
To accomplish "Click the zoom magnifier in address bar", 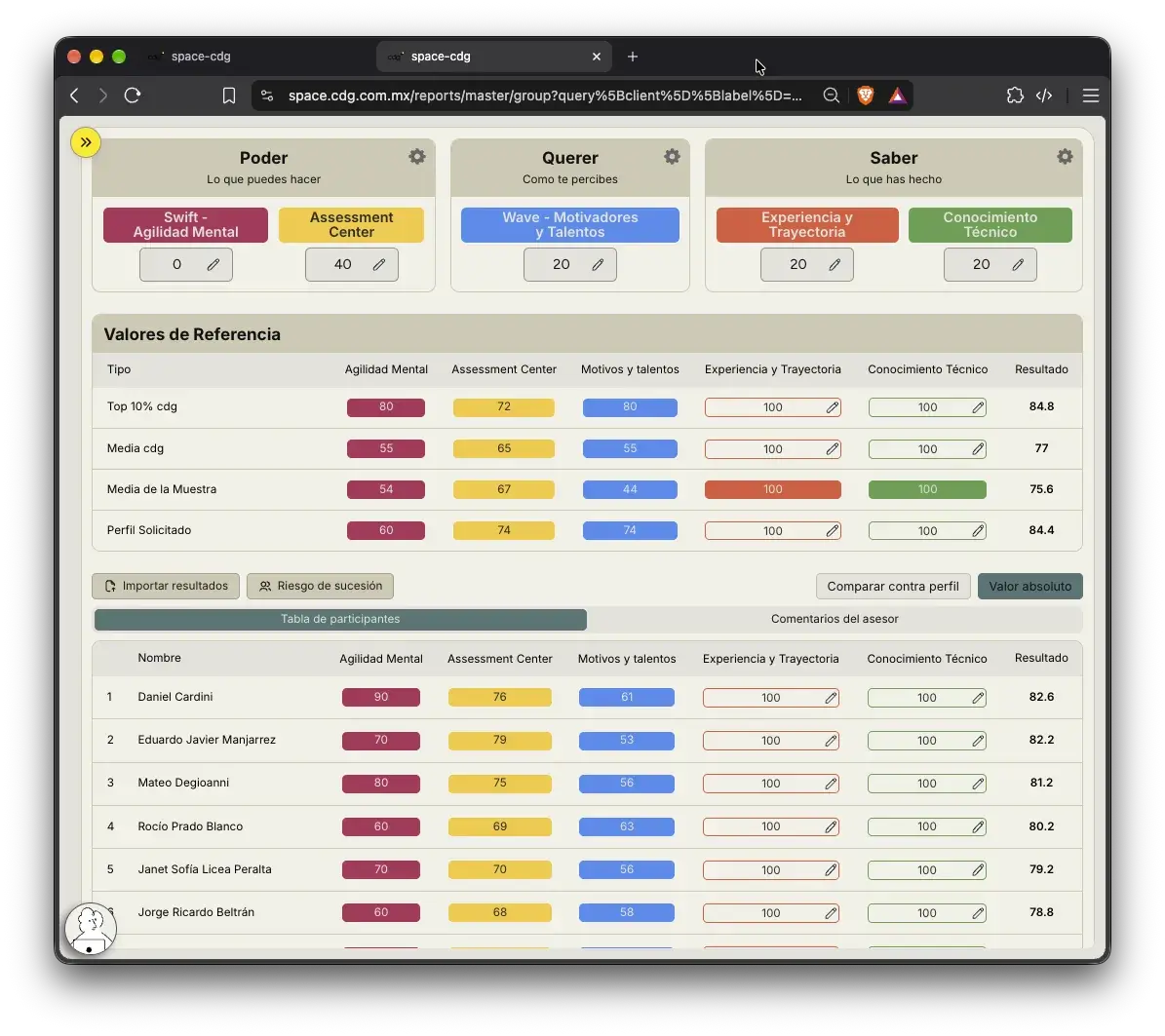I will tap(832, 96).
